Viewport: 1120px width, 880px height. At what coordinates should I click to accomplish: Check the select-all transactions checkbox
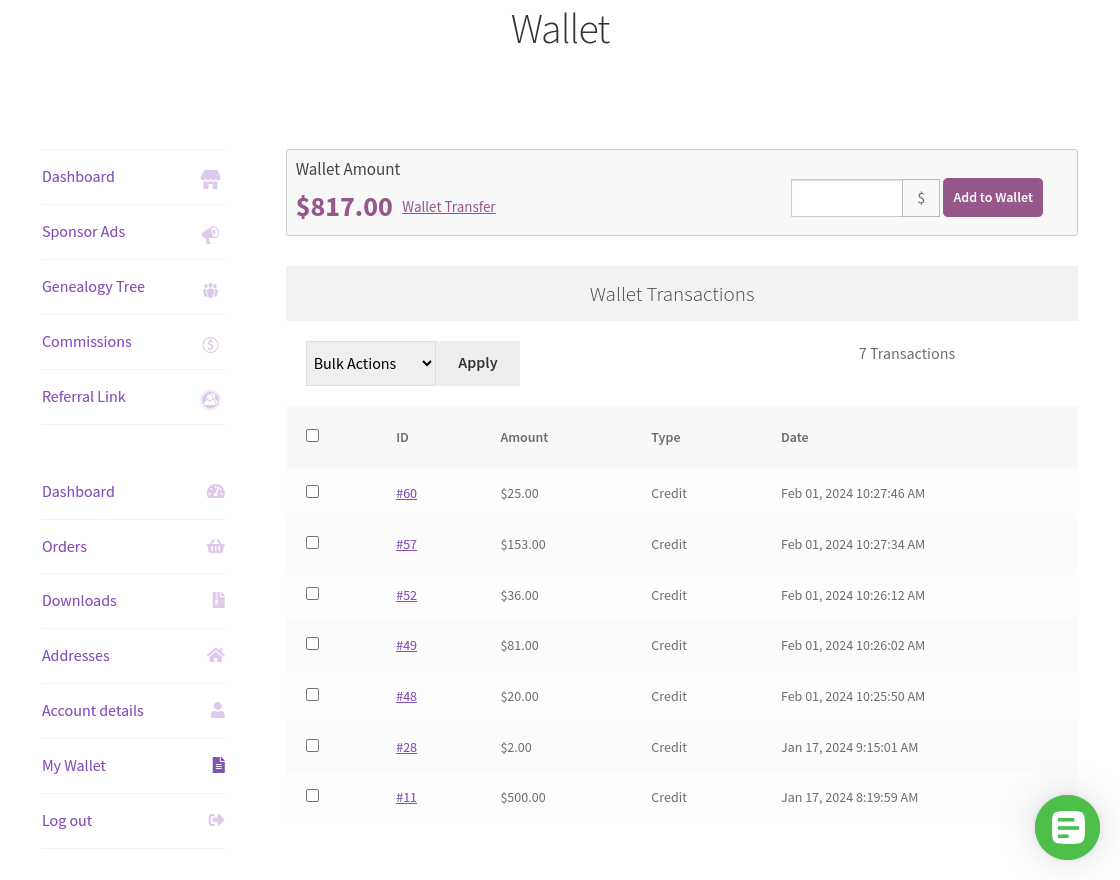coord(312,435)
